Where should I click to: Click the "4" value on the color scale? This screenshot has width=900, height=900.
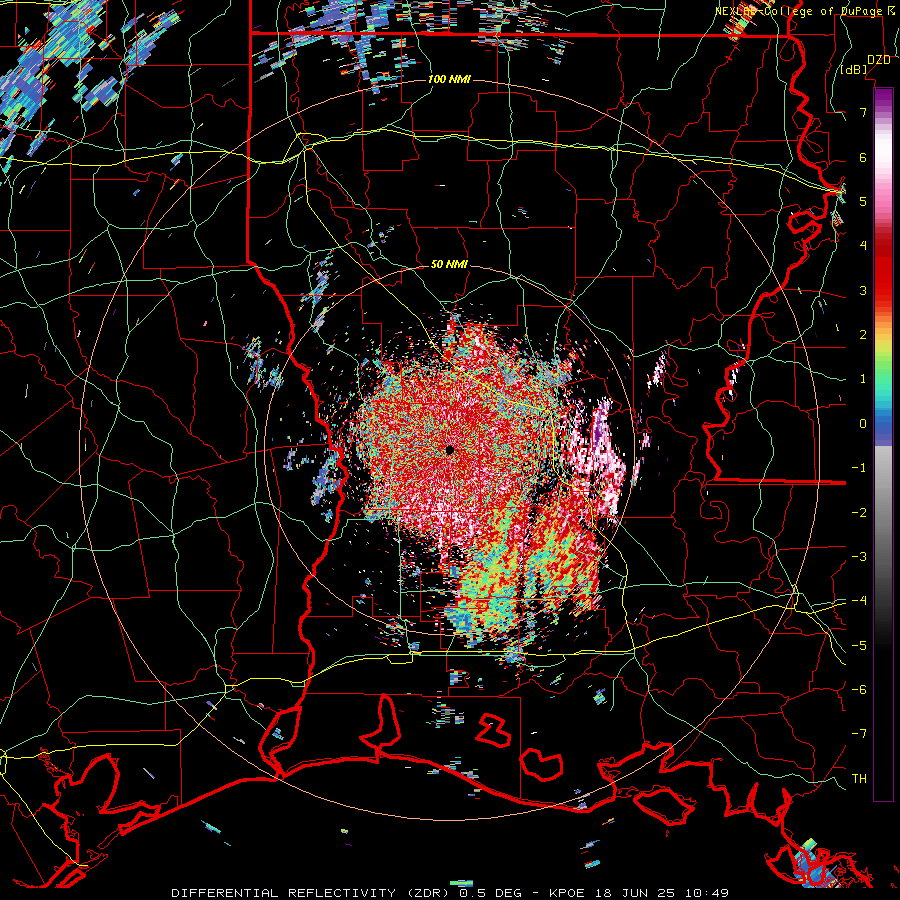[x=863, y=246]
